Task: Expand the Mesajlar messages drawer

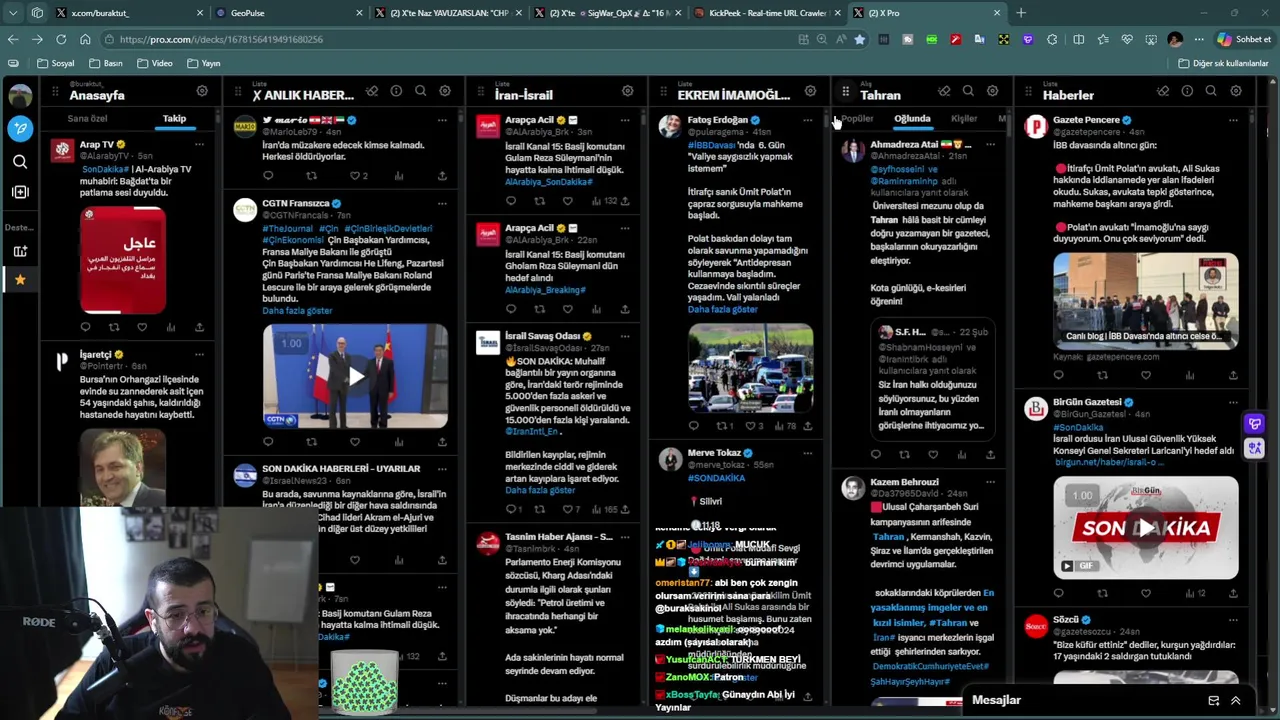Action: (1235, 701)
